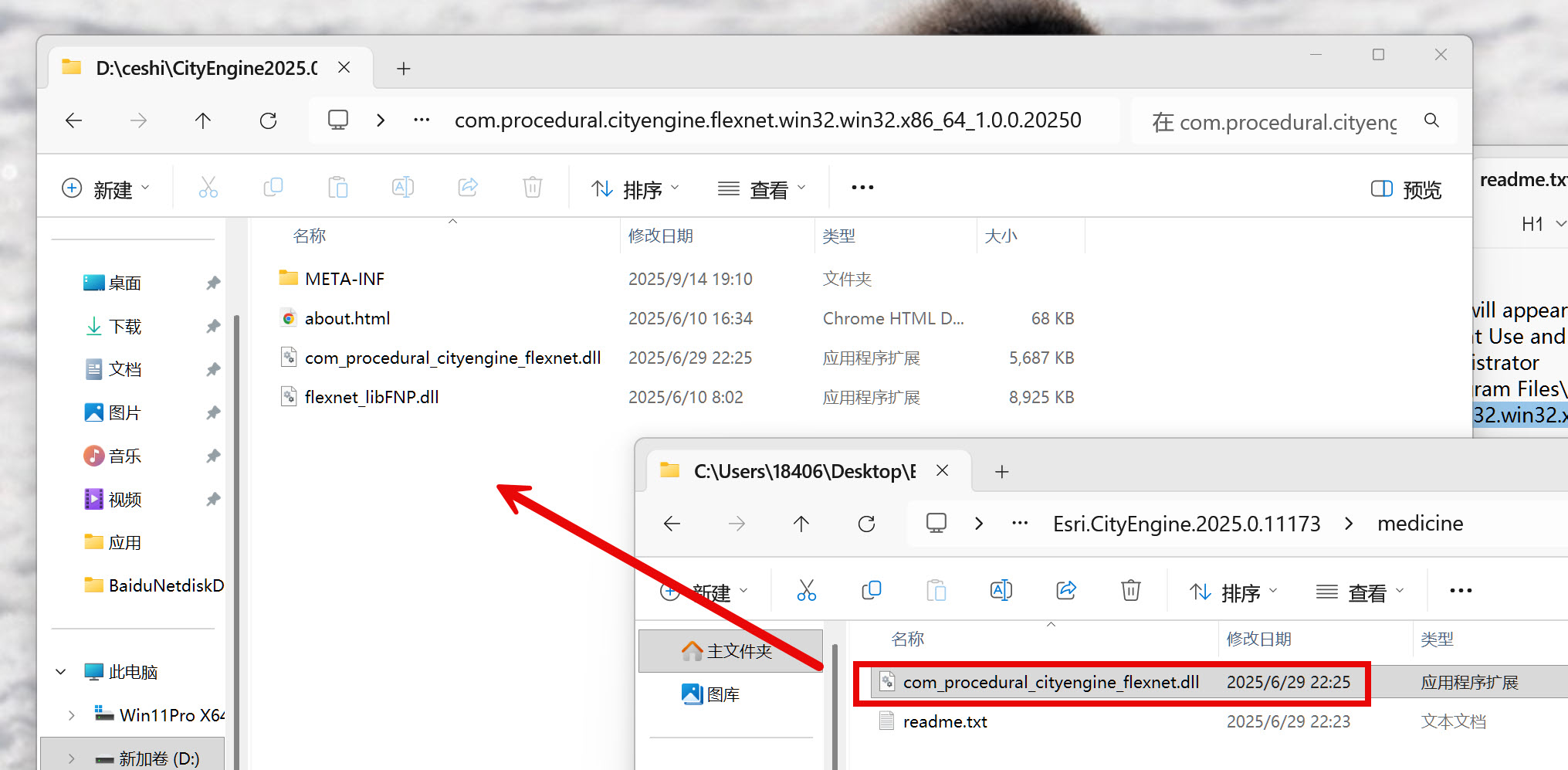This screenshot has width=1568, height=770.
Task: Expand the 新加卷 (D:) drive node
Action: point(71,758)
